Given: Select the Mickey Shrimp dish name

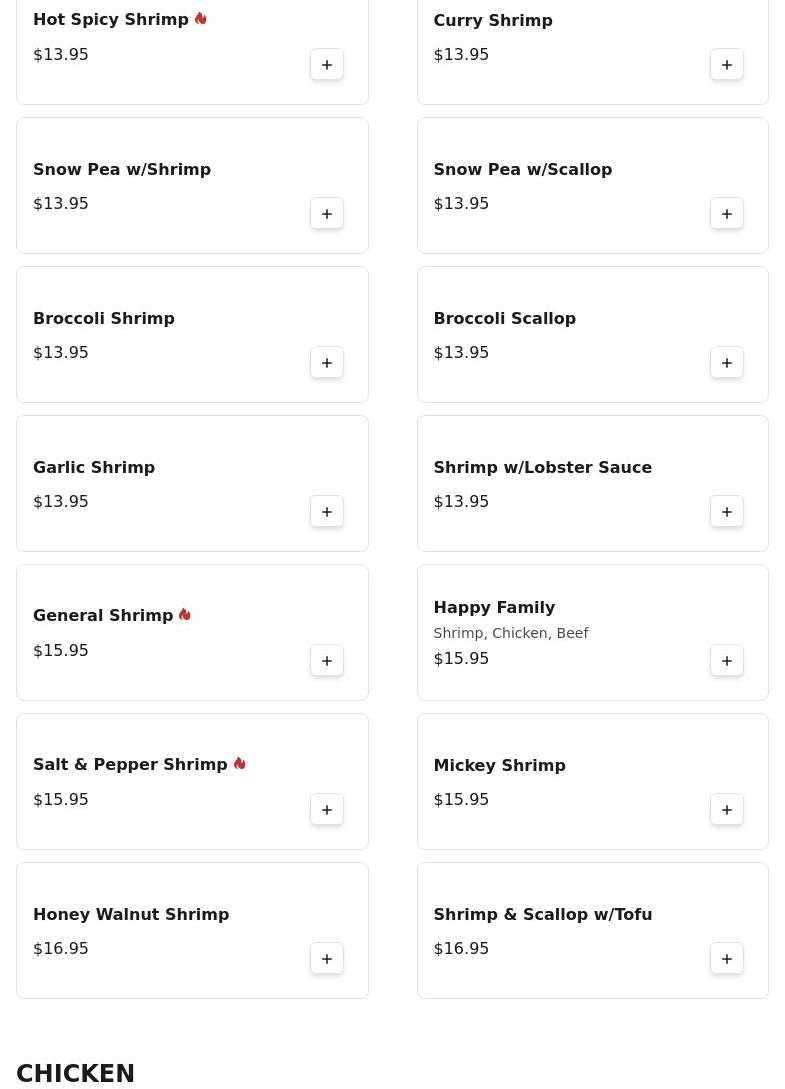Looking at the screenshot, I should [x=499, y=765].
